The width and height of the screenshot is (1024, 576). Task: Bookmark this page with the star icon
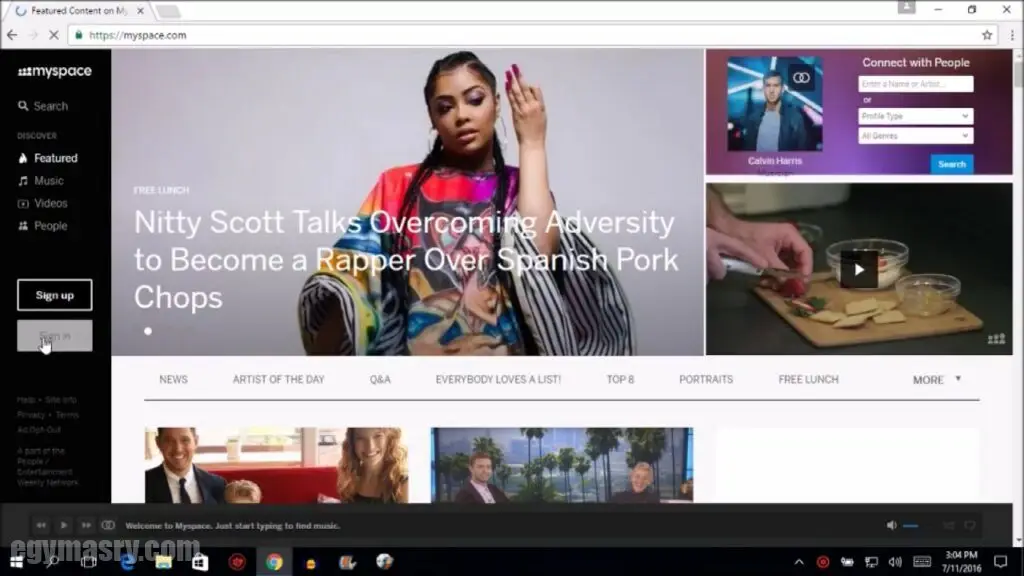click(987, 35)
